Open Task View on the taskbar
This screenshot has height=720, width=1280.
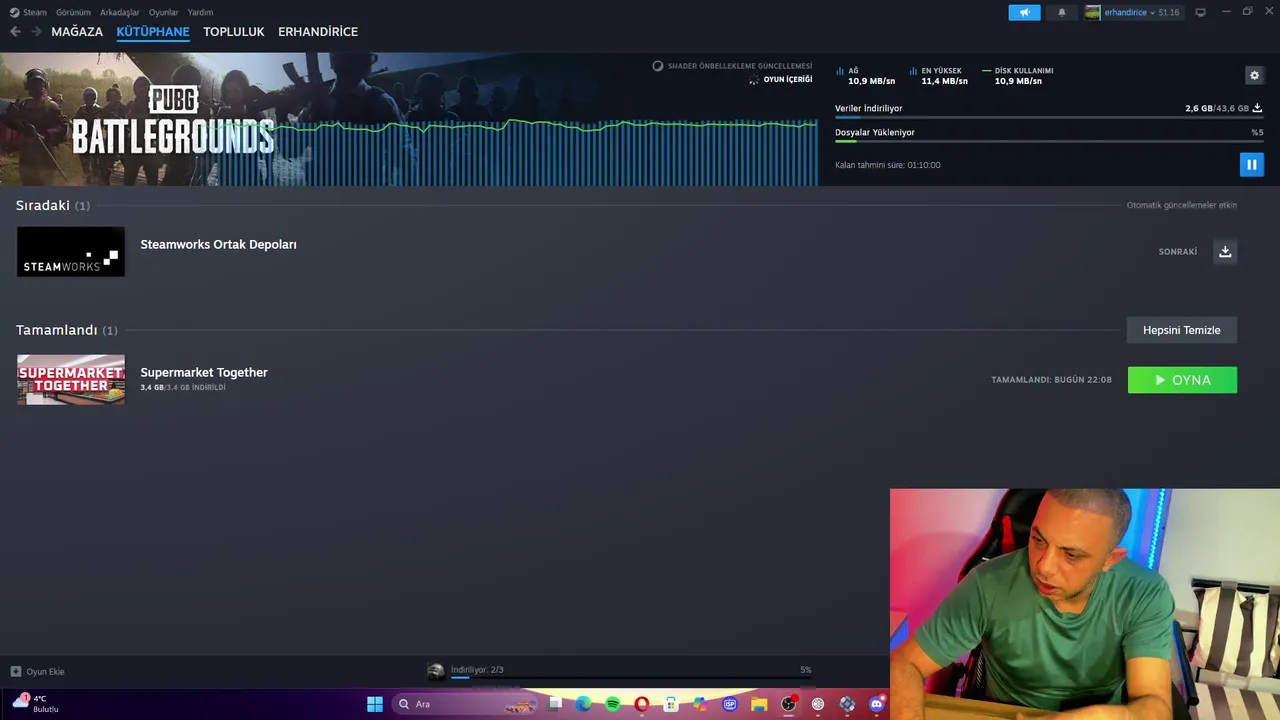point(555,704)
